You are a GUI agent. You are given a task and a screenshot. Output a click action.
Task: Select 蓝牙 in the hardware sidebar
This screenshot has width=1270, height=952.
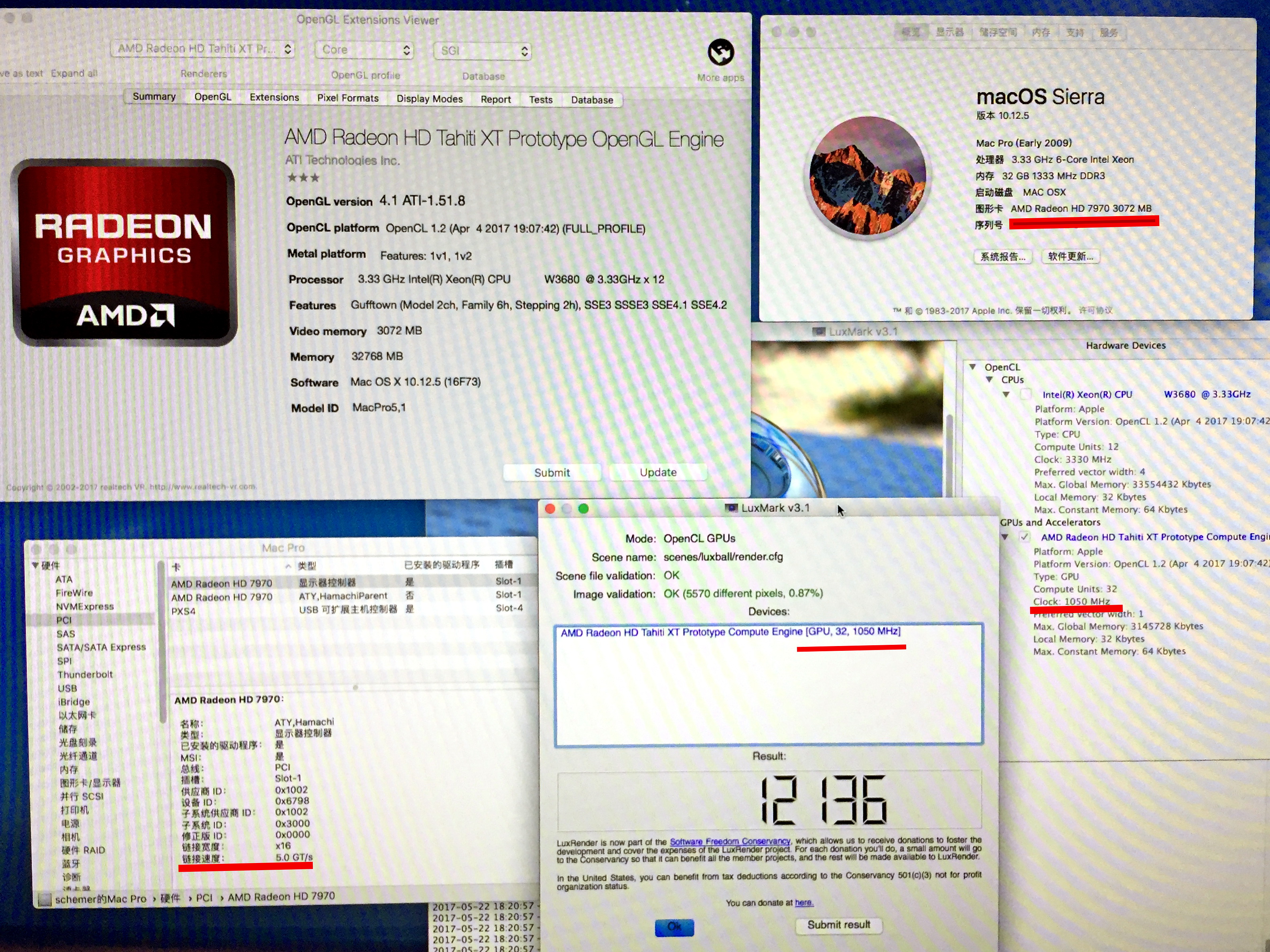[71, 864]
